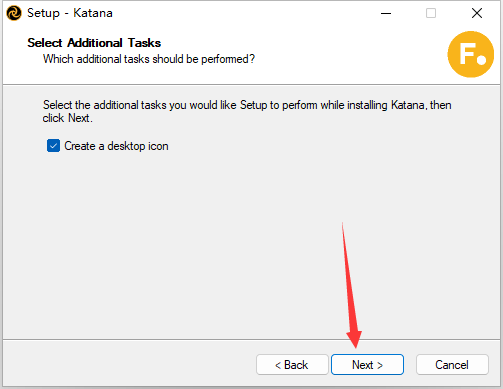Click the red arrow annotation pointing at Next

click(352, 287)
